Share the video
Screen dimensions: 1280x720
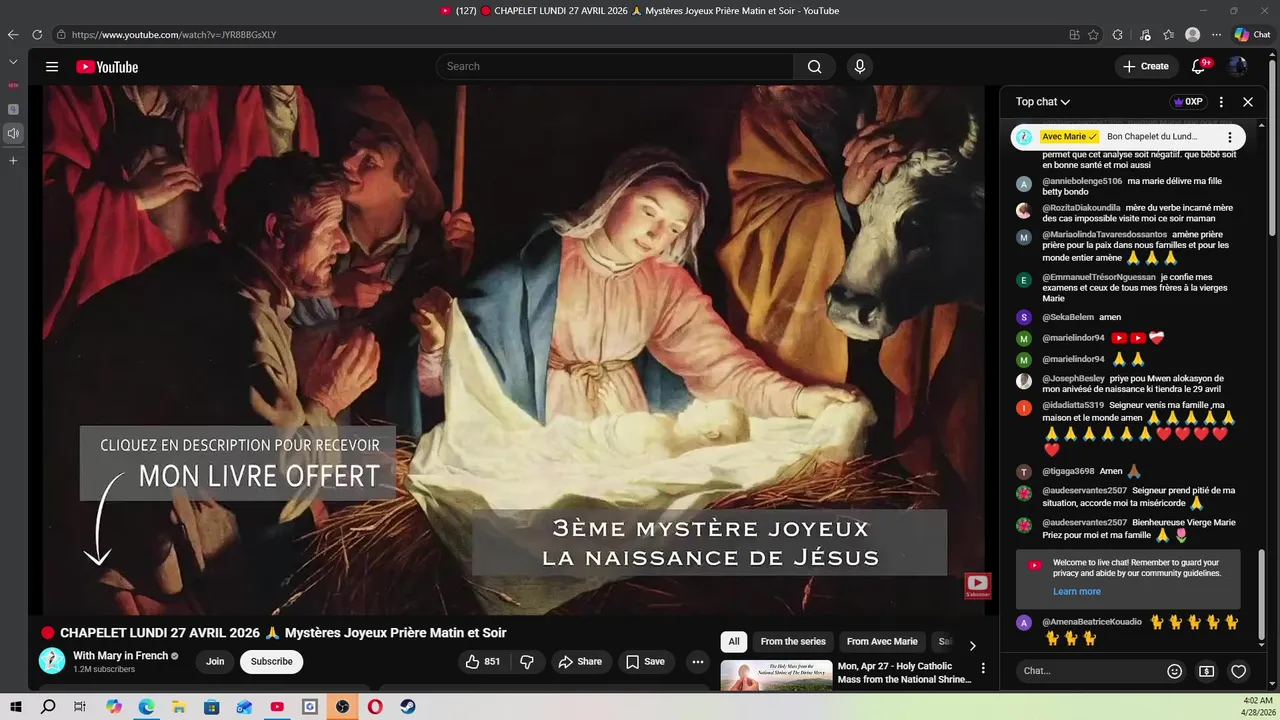(x=580, y=662)
